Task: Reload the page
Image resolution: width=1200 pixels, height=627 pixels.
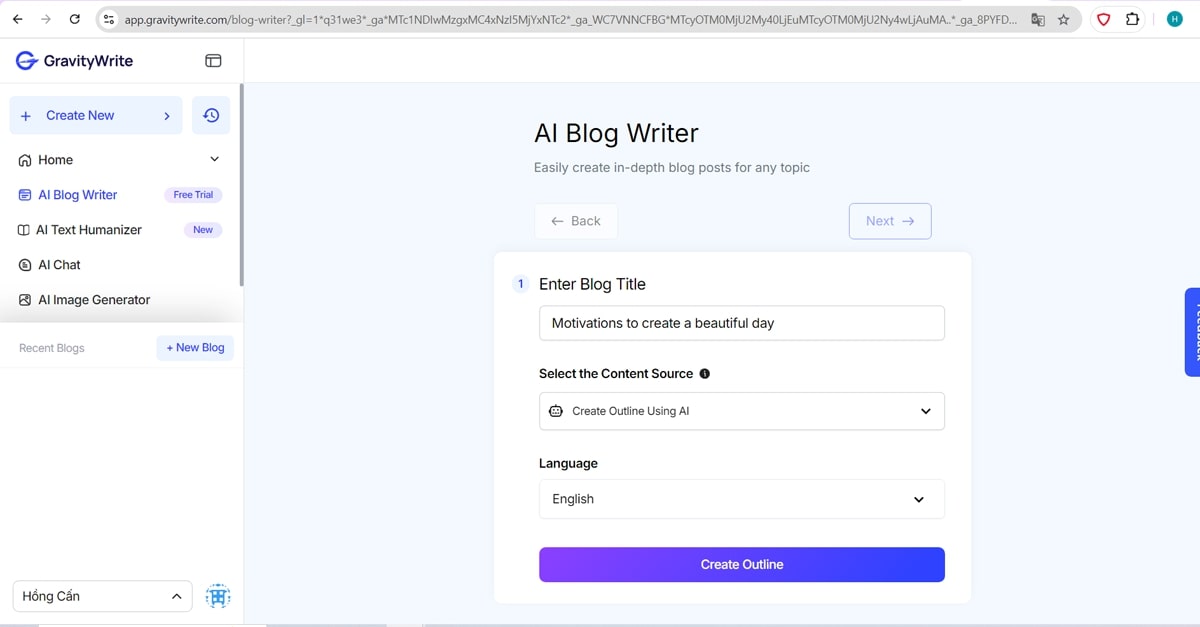Action: coord(74,19)
